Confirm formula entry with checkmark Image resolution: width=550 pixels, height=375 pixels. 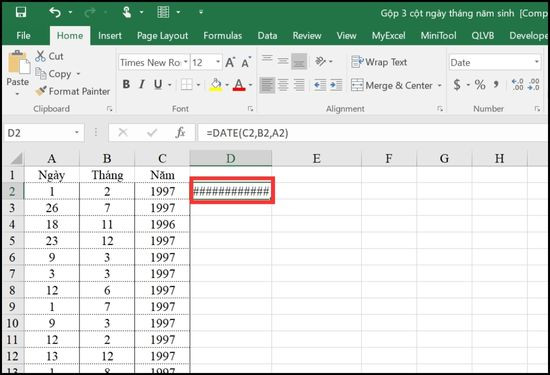point(152,133)
